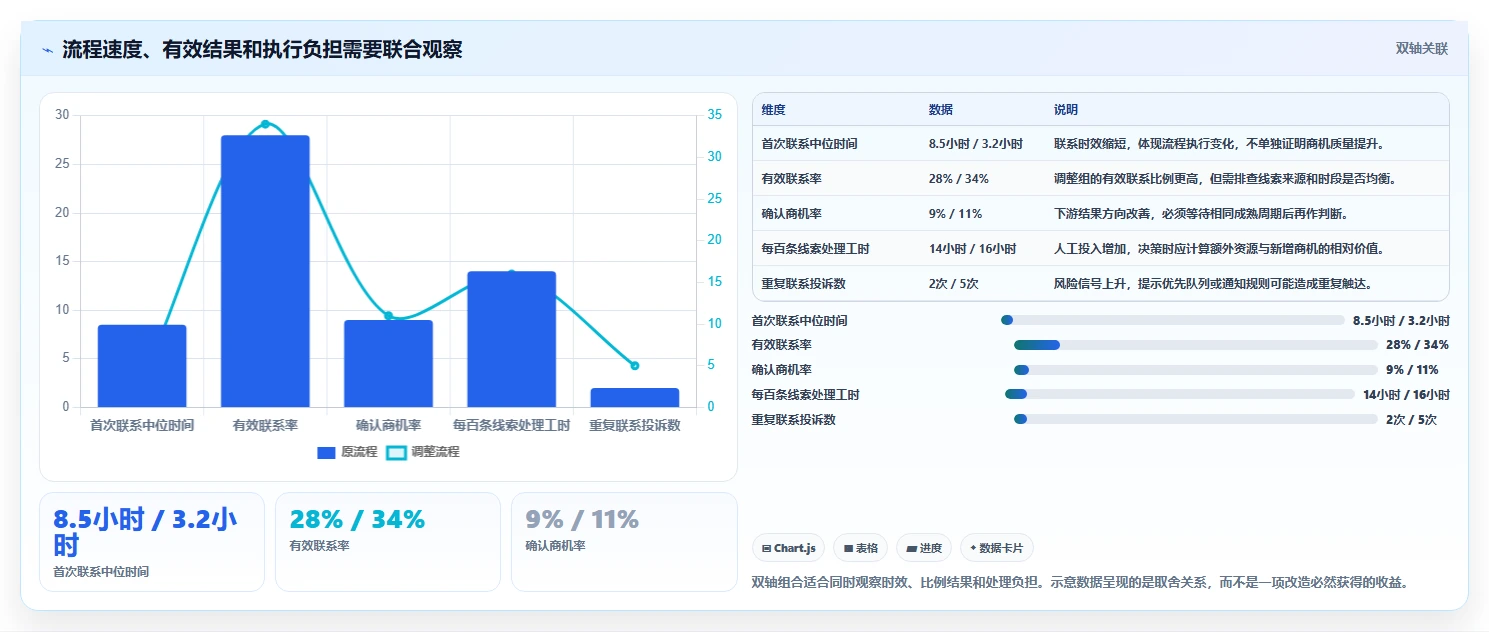
Task: Click the icon in the 表格 tag
Action: (x=848, y=548)
